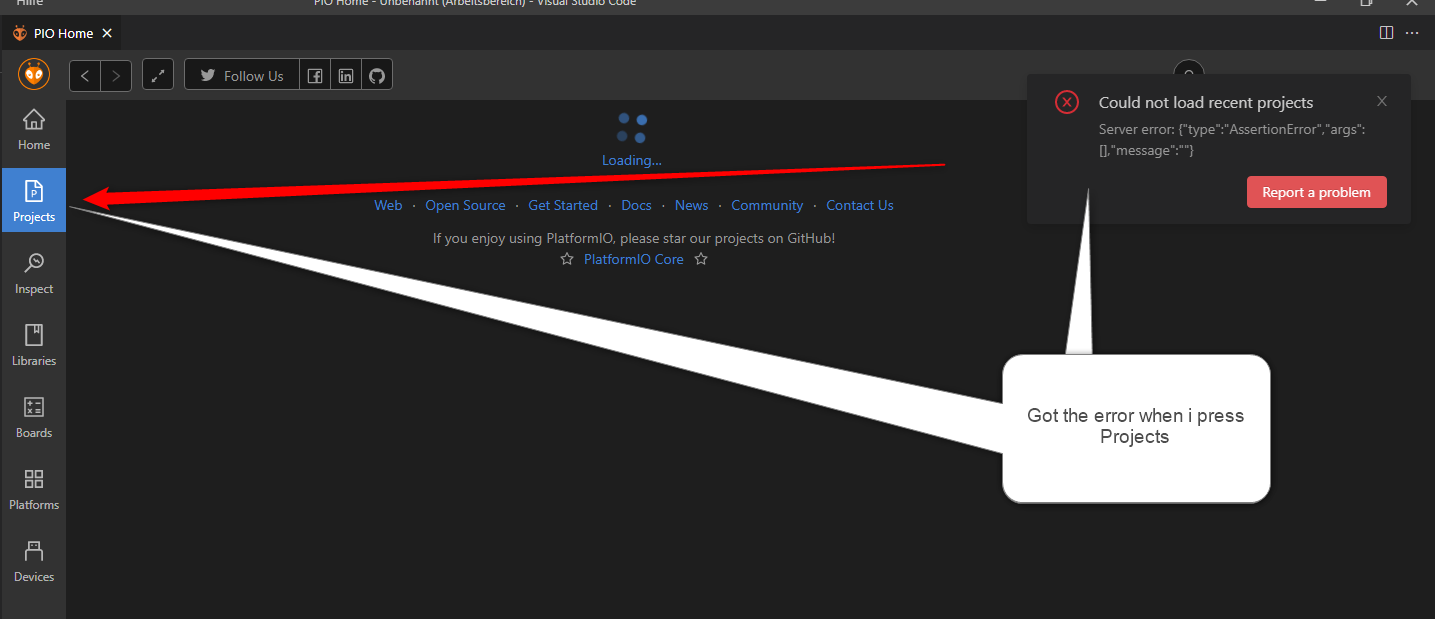This screenshot has height=619, width=1435.
Task: Open the Boards section
Action: pos(33,417)
